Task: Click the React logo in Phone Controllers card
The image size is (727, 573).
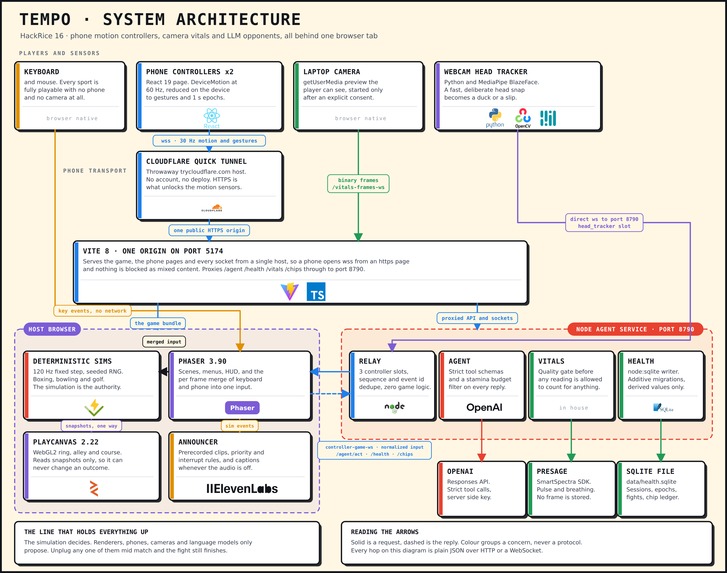Action: (x=211, y=118)
